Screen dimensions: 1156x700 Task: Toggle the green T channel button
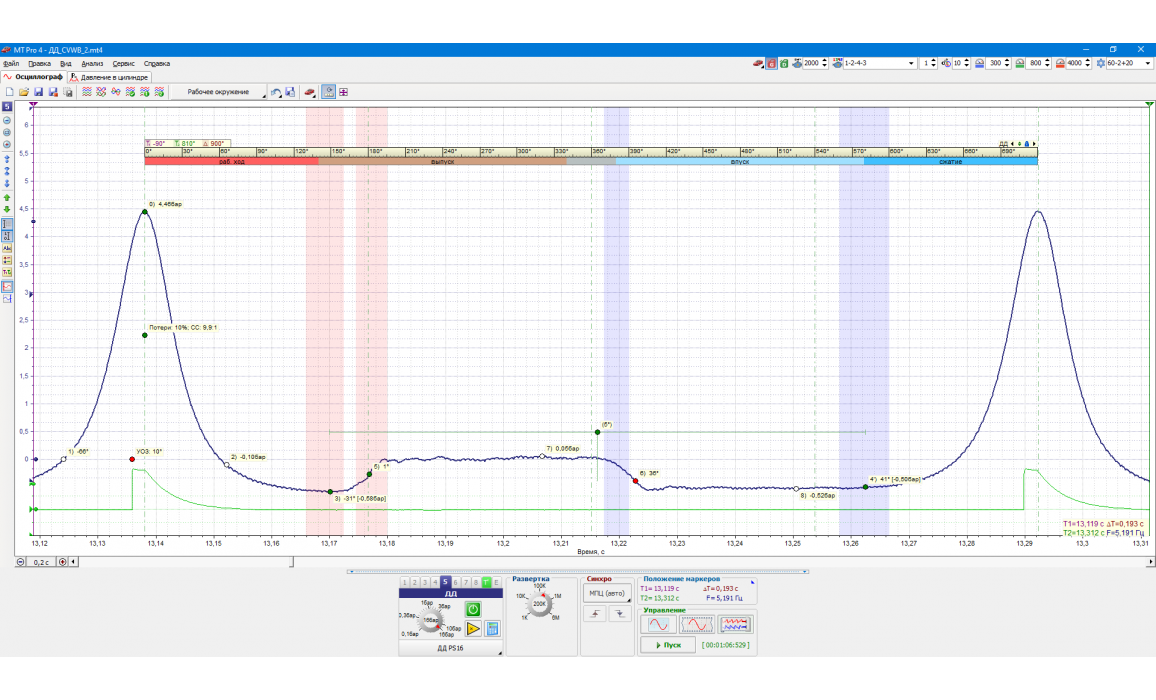coord(486,582)
